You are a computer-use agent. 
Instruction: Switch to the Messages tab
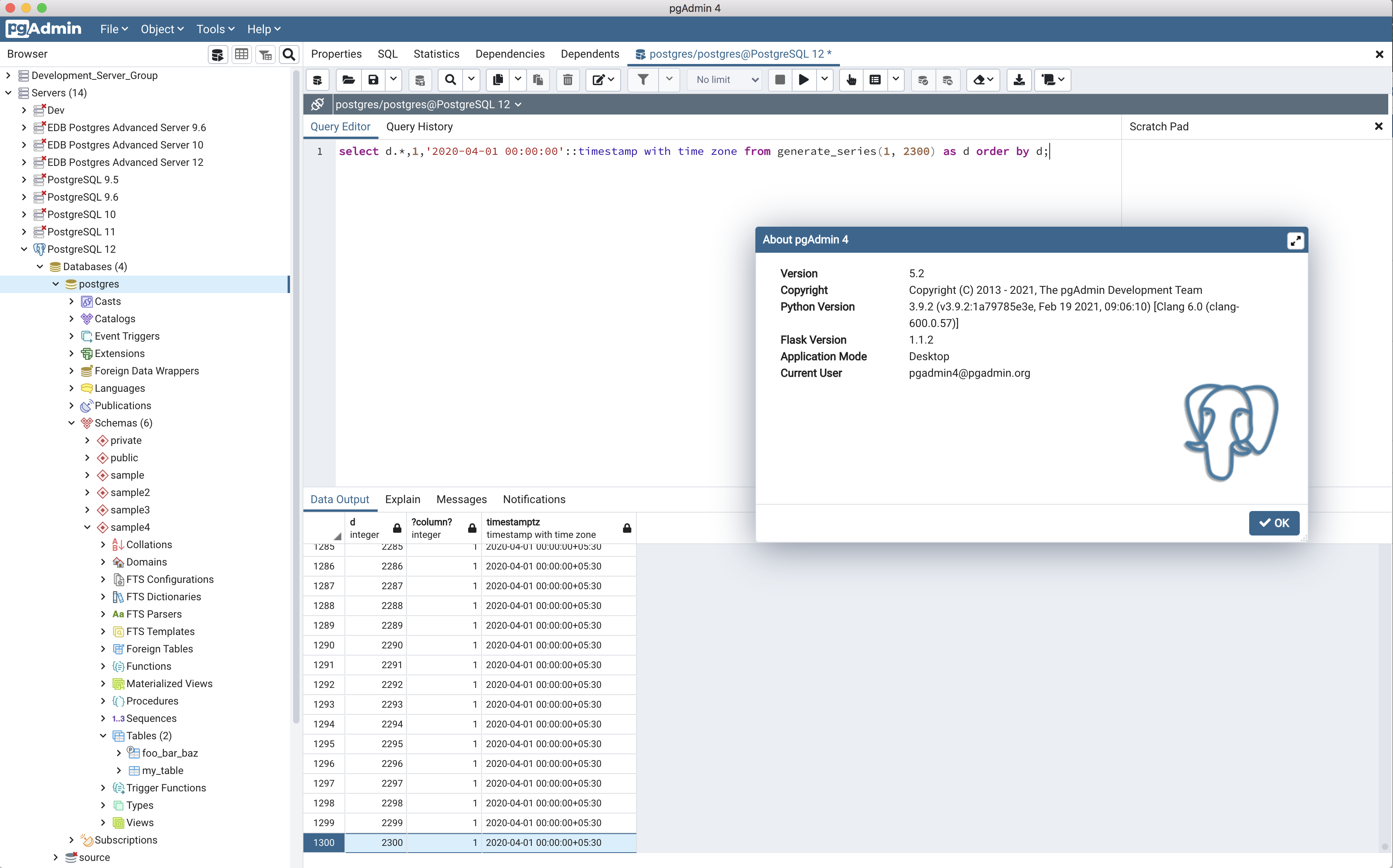pos(461,500)
